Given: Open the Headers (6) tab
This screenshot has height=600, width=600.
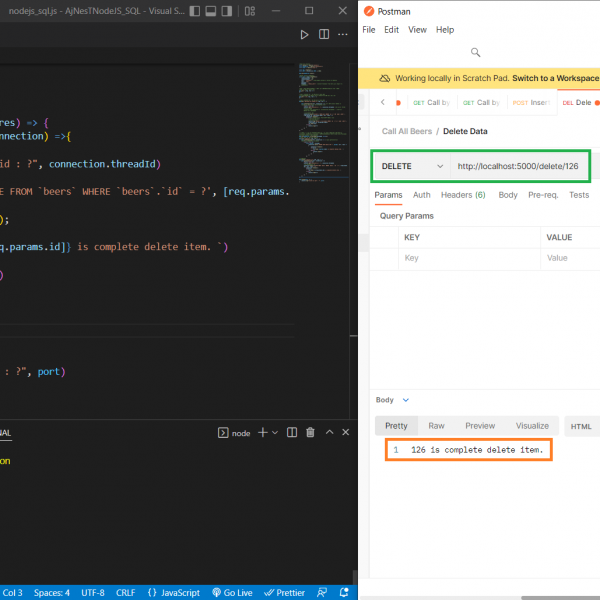Looking at the screenshot, I should pyautogui.click(x=463, y=195).
